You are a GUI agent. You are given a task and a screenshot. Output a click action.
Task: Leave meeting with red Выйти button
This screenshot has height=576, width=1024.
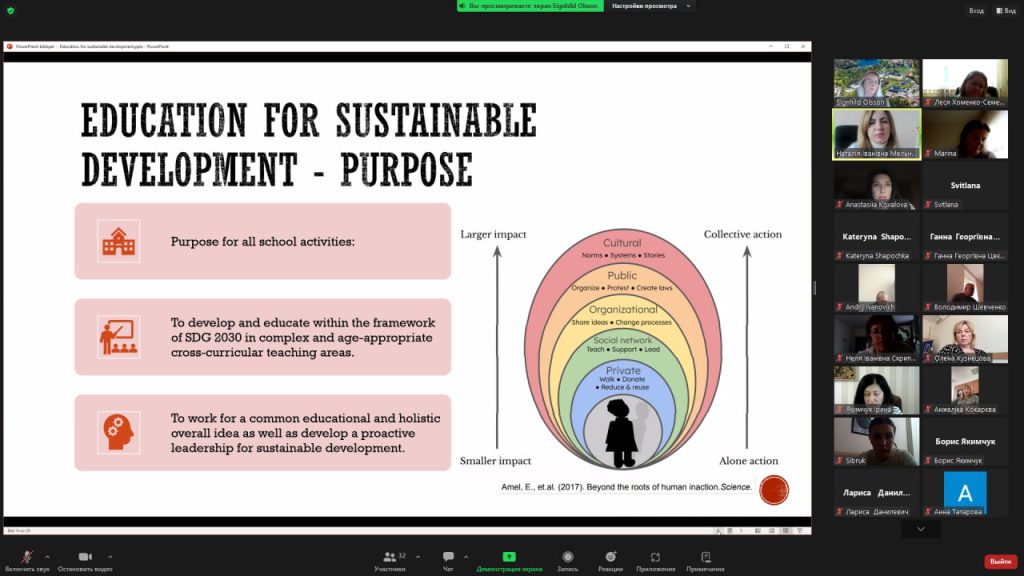999,561
